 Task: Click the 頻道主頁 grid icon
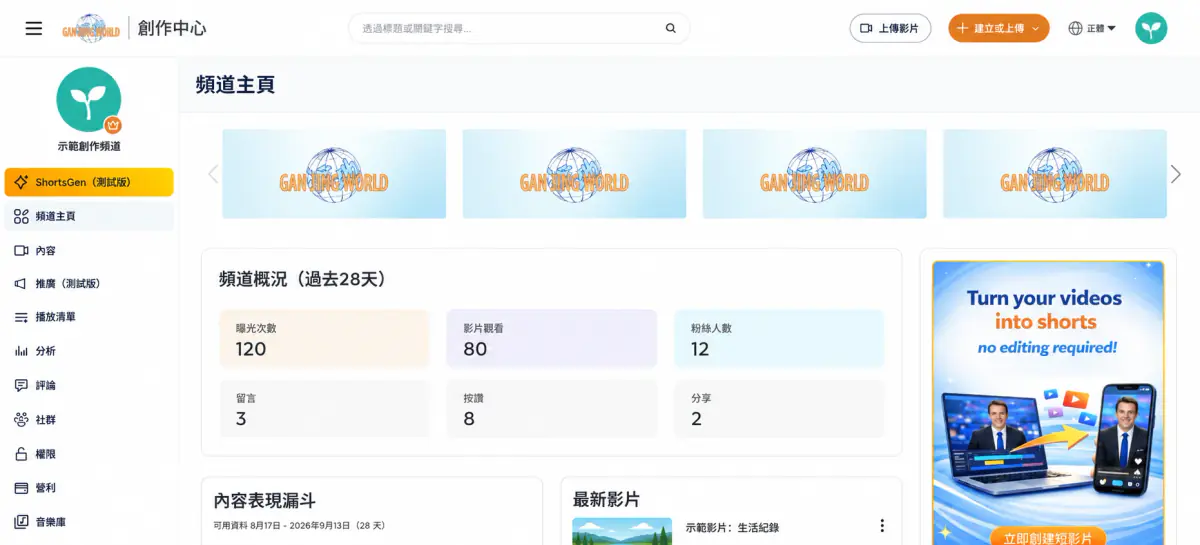21,216
